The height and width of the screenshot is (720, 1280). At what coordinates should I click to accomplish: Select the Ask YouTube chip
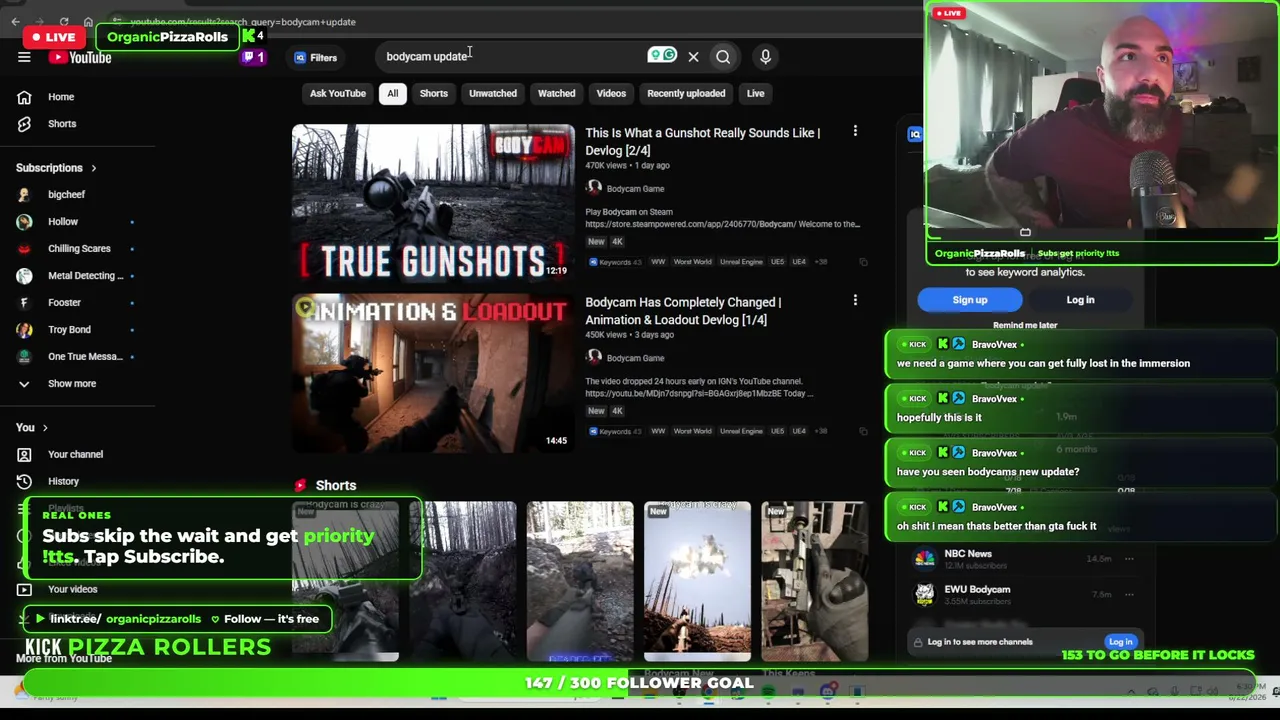[x=338, y=94]
